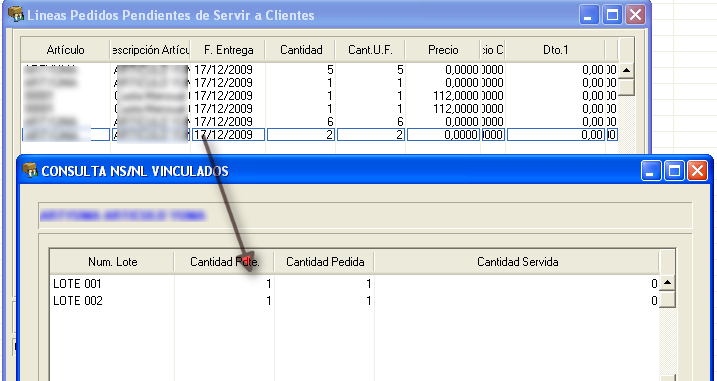This screenshot has width=717, height=381.
Task: Click the Lineas Pedidos window title icon
Action: click(16, 14)
